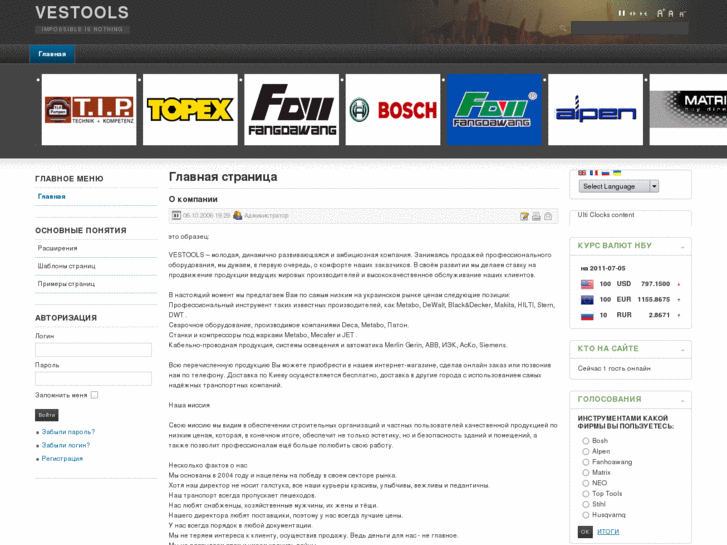This screenshot has width=727, height=545.
Task: Click the Select Language dropdown arrow
Action: 654,186
